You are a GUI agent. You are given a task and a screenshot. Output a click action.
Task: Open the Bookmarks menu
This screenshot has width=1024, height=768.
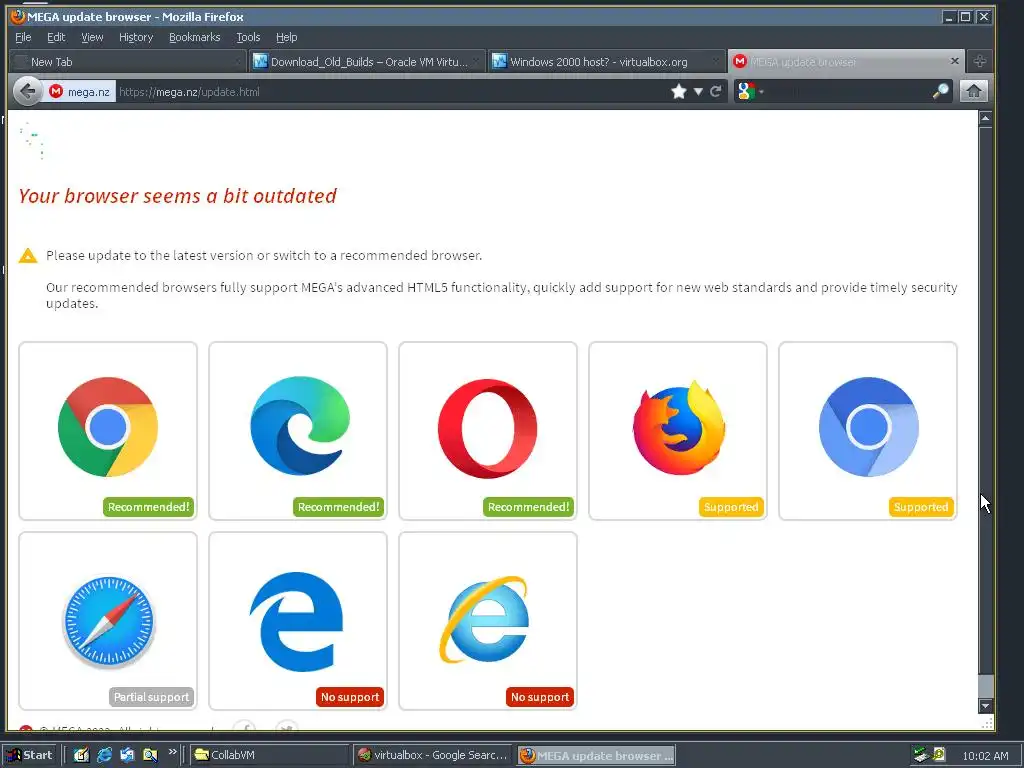tap(195, 37)
